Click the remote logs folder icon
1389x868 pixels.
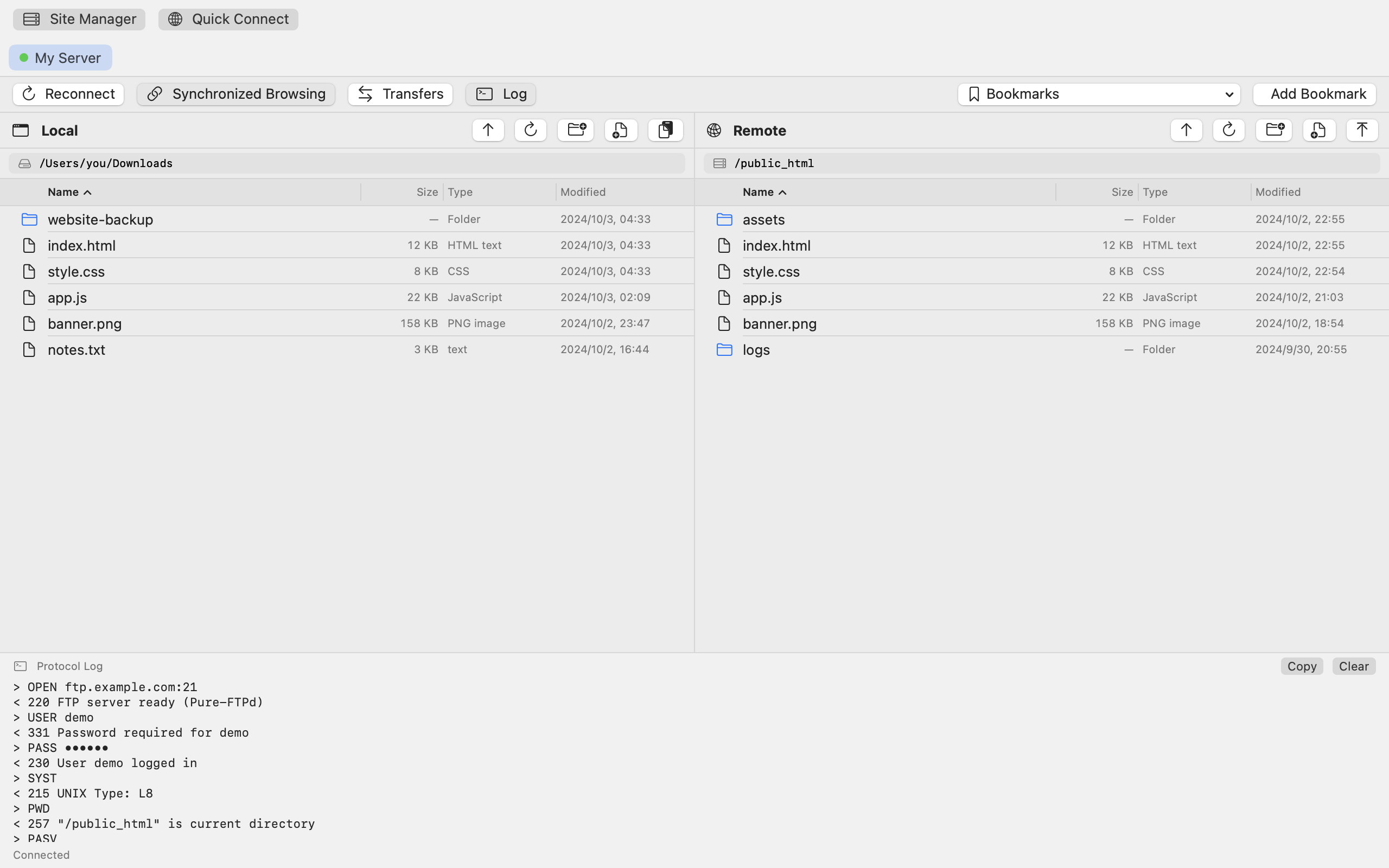724,349
